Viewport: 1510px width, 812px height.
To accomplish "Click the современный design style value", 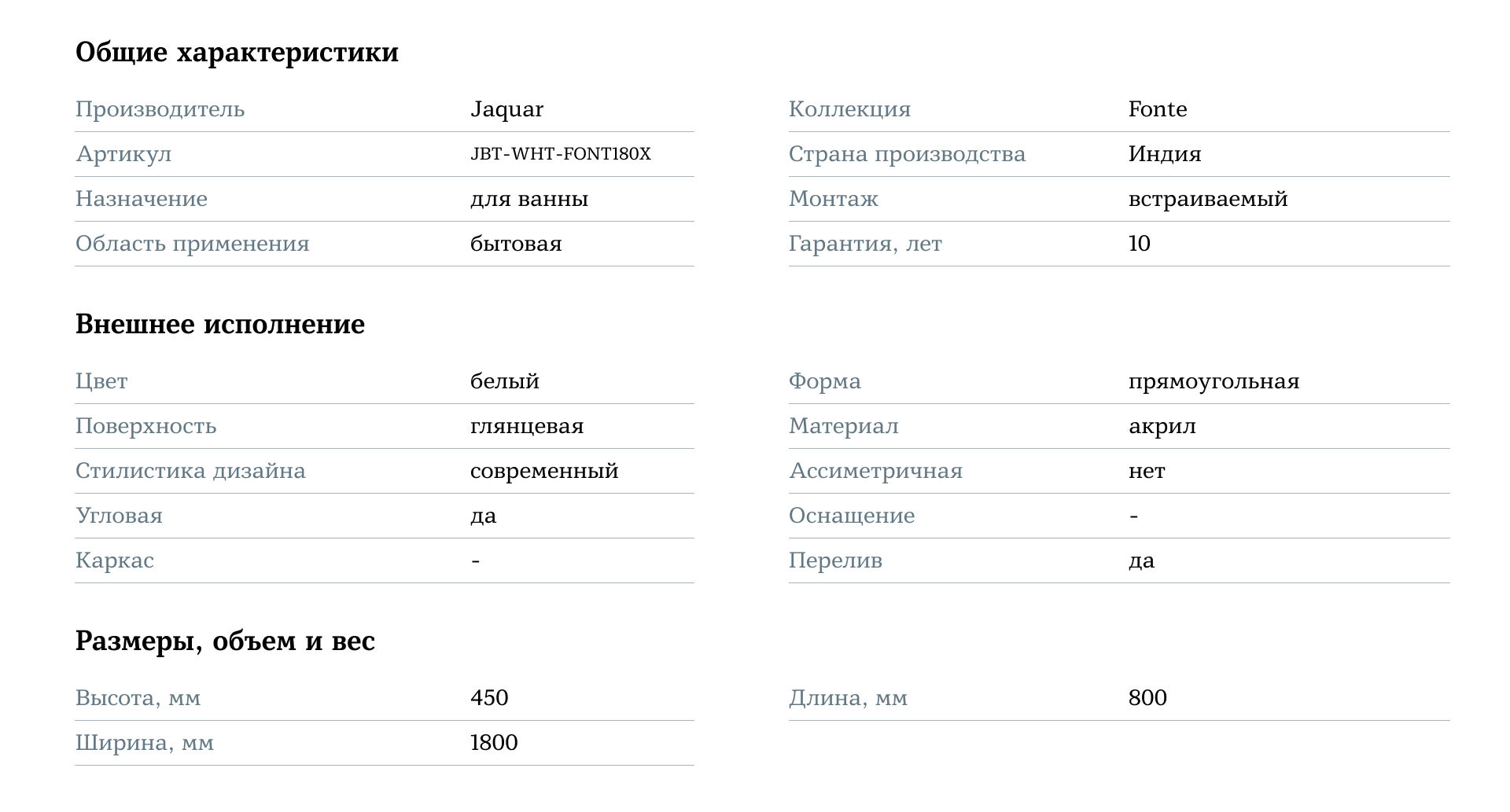I will tap(544, 471).
